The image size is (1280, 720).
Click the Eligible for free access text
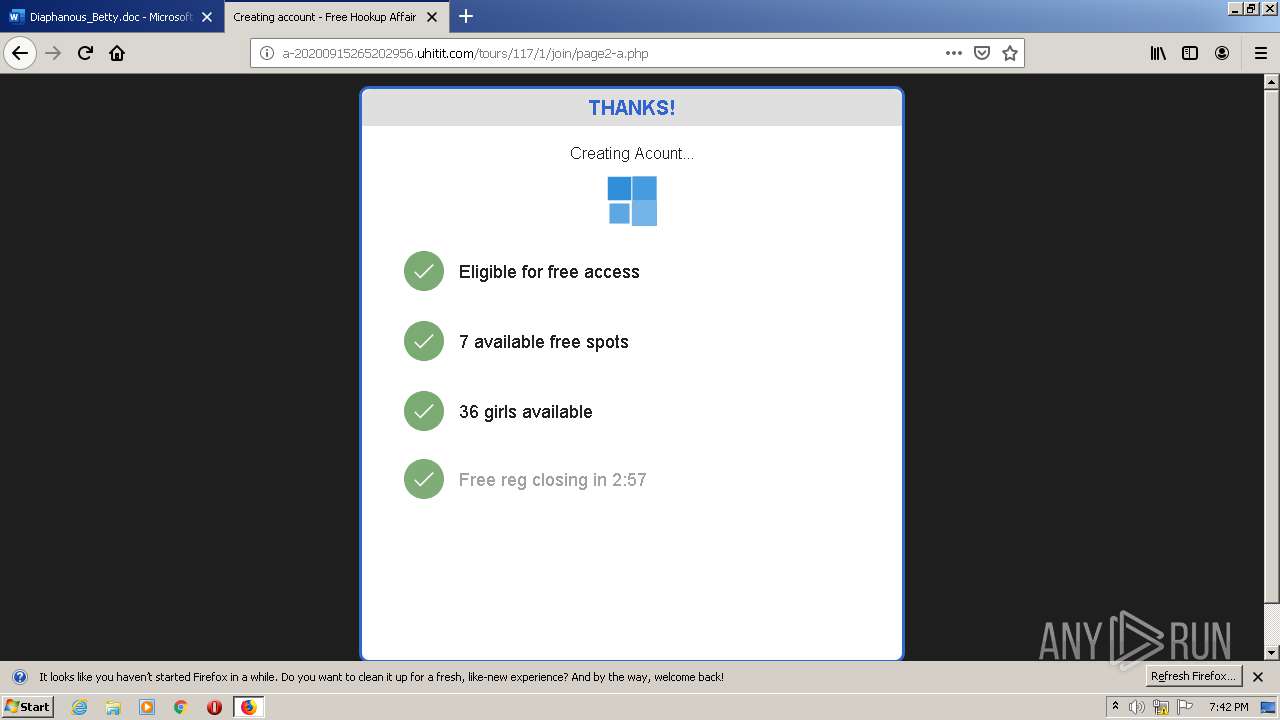click(549, 272)
